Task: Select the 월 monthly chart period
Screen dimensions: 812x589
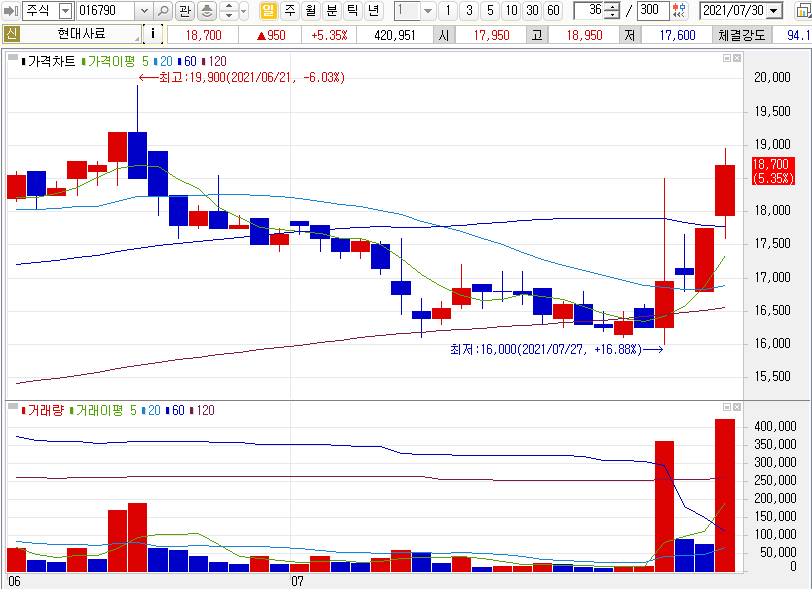Action: pos(311,10)
